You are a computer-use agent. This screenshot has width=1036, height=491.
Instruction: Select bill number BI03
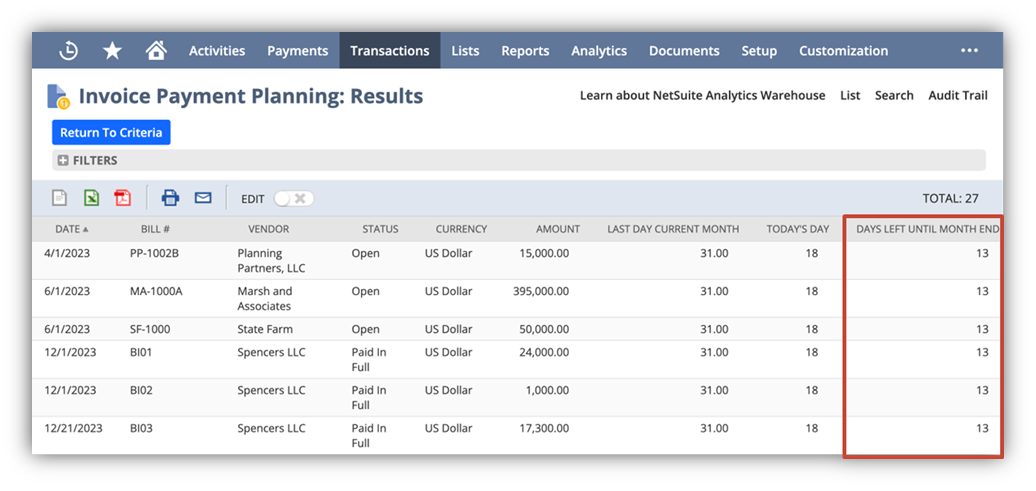141,428
